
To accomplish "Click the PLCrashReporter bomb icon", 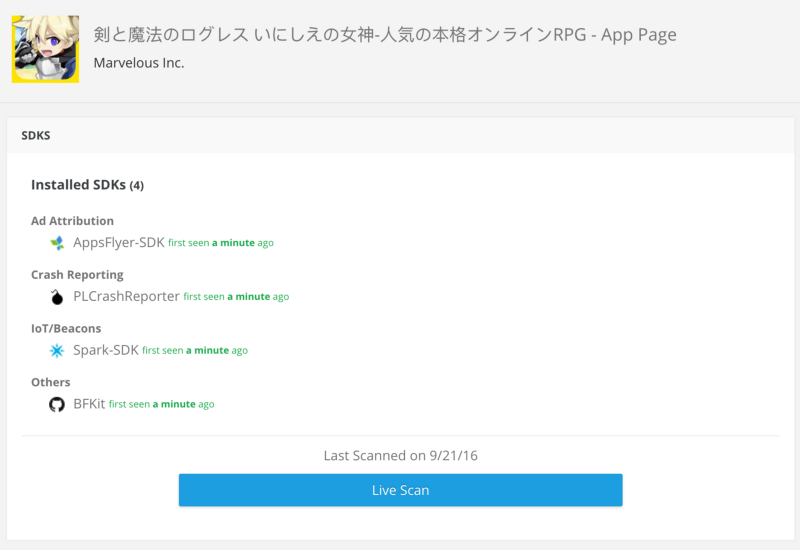I will (57, 296).
